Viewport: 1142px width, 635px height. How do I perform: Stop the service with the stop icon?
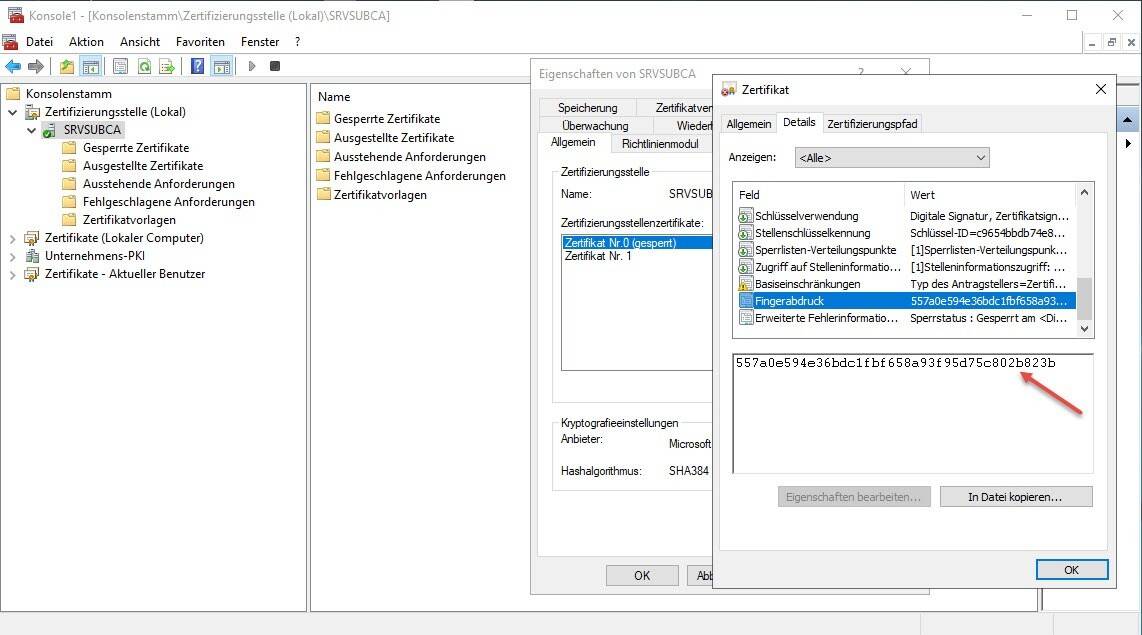[275, 66]
